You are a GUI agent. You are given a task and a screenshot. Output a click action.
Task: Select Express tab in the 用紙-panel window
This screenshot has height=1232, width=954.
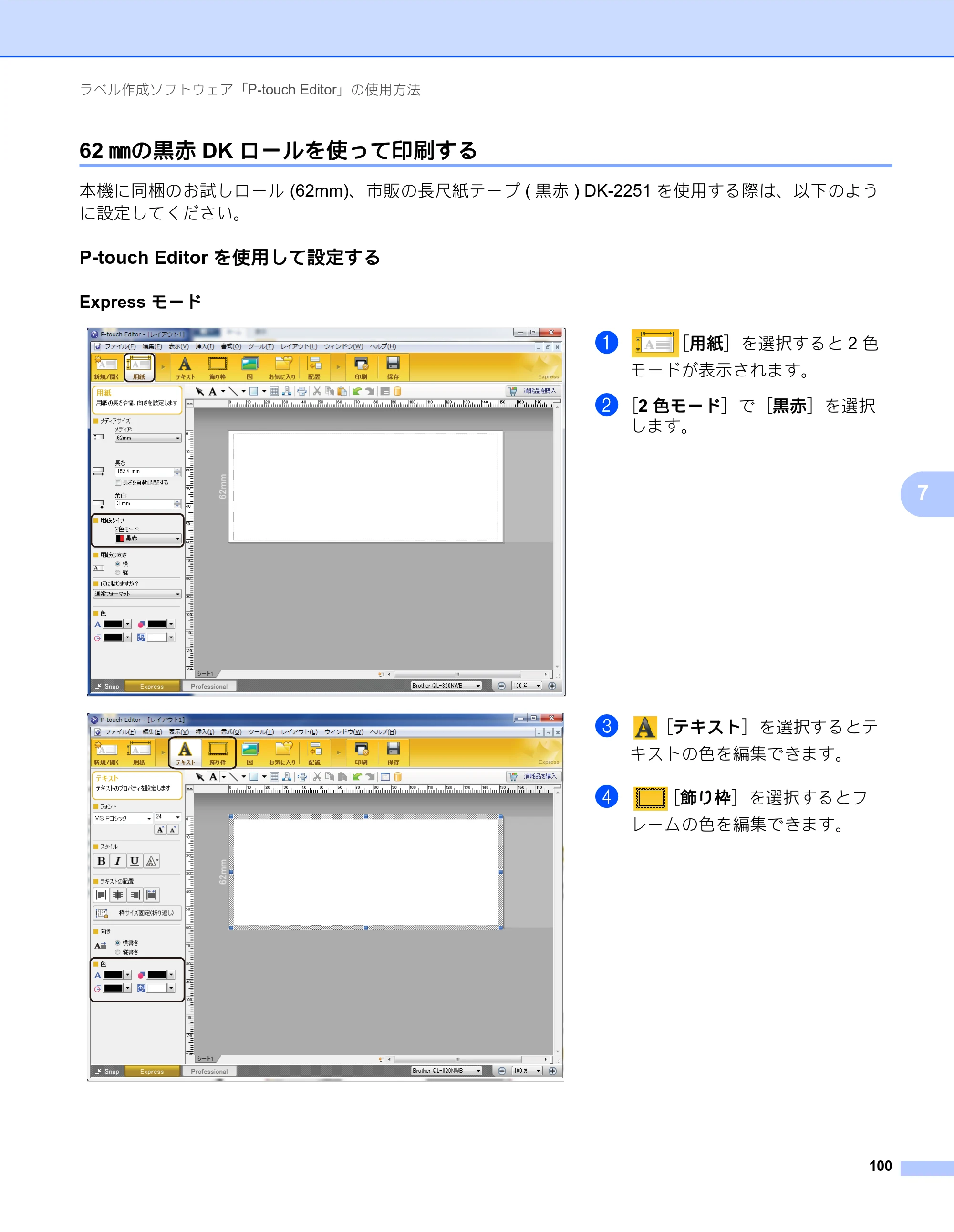pos(152,686)
